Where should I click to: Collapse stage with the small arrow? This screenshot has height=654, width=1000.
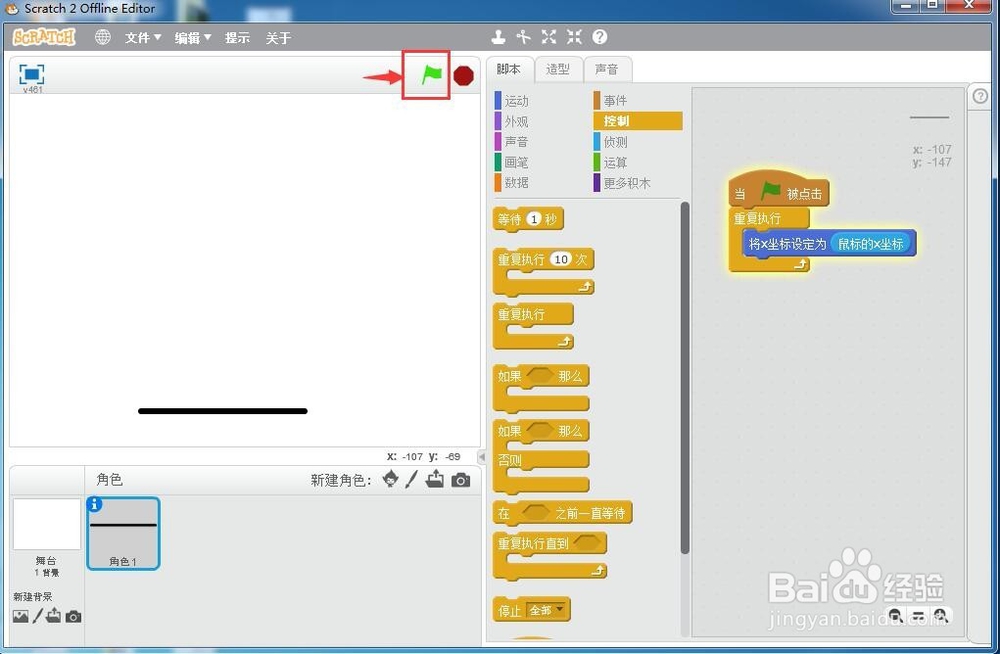(482, 456)
